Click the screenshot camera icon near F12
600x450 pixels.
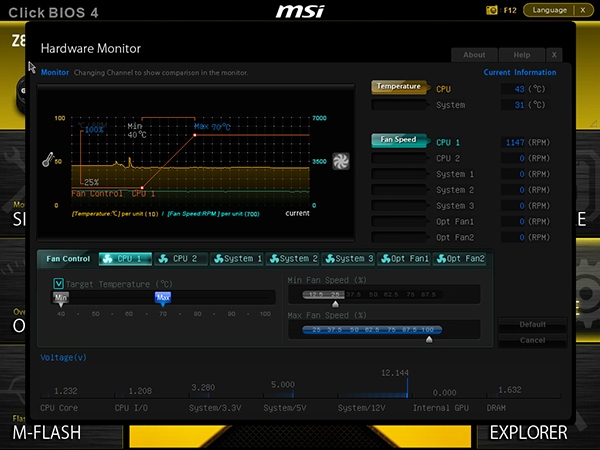tap(491, 10)
